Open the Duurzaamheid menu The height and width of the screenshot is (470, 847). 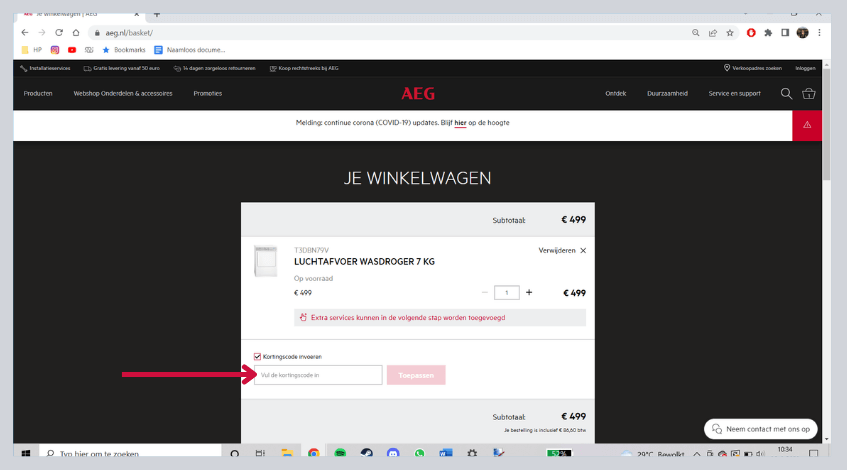667,93
